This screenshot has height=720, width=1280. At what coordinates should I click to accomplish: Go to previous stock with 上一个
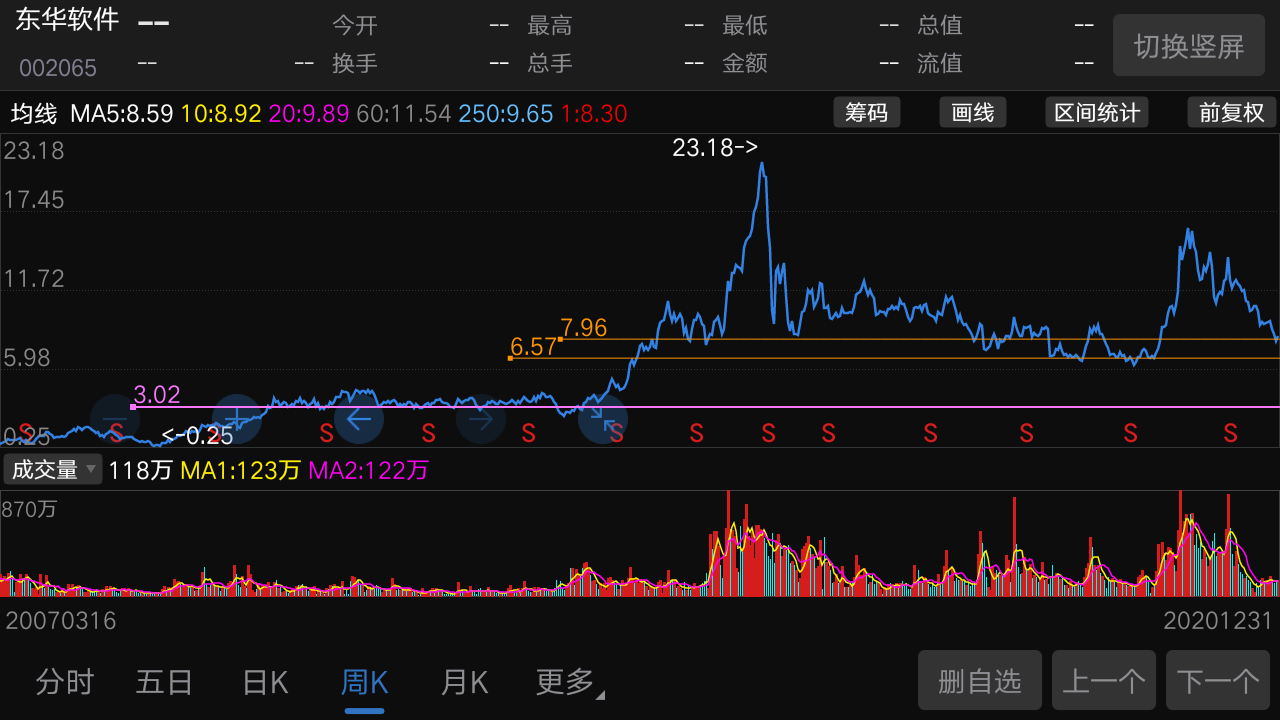tap(1104, 681)
